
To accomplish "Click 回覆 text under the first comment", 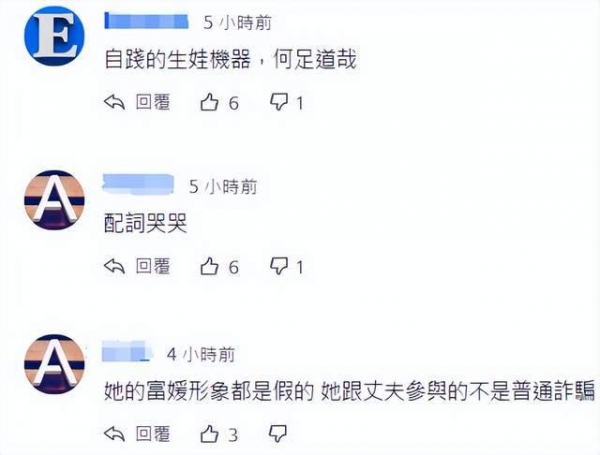I will (153, 102).
